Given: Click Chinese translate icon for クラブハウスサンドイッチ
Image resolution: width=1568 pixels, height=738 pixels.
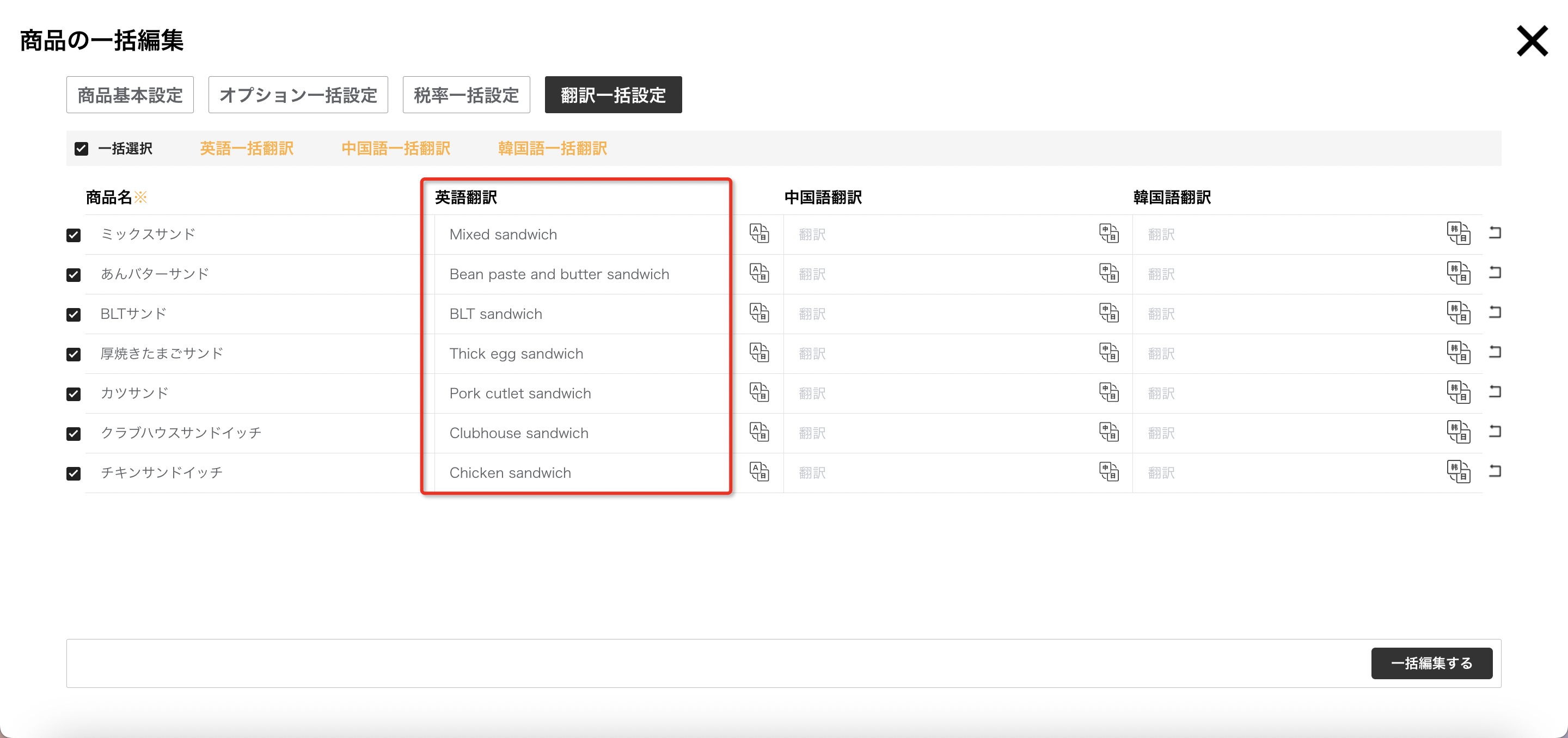Looking at the screenshot, I should [x=1109, y=433].
